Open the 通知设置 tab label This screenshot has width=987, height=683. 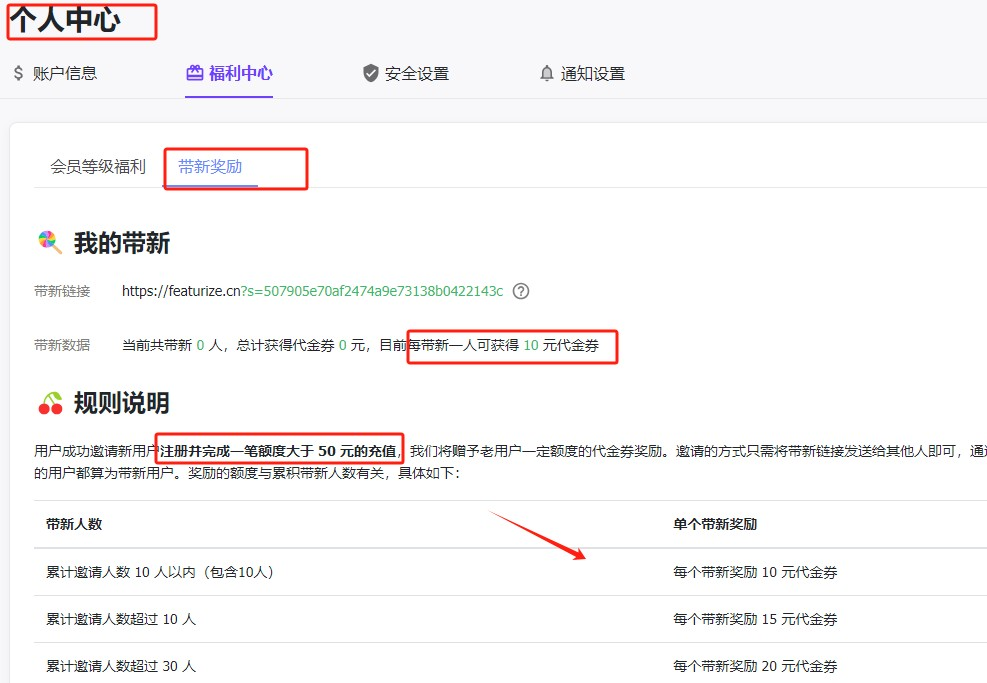point(592,73)
